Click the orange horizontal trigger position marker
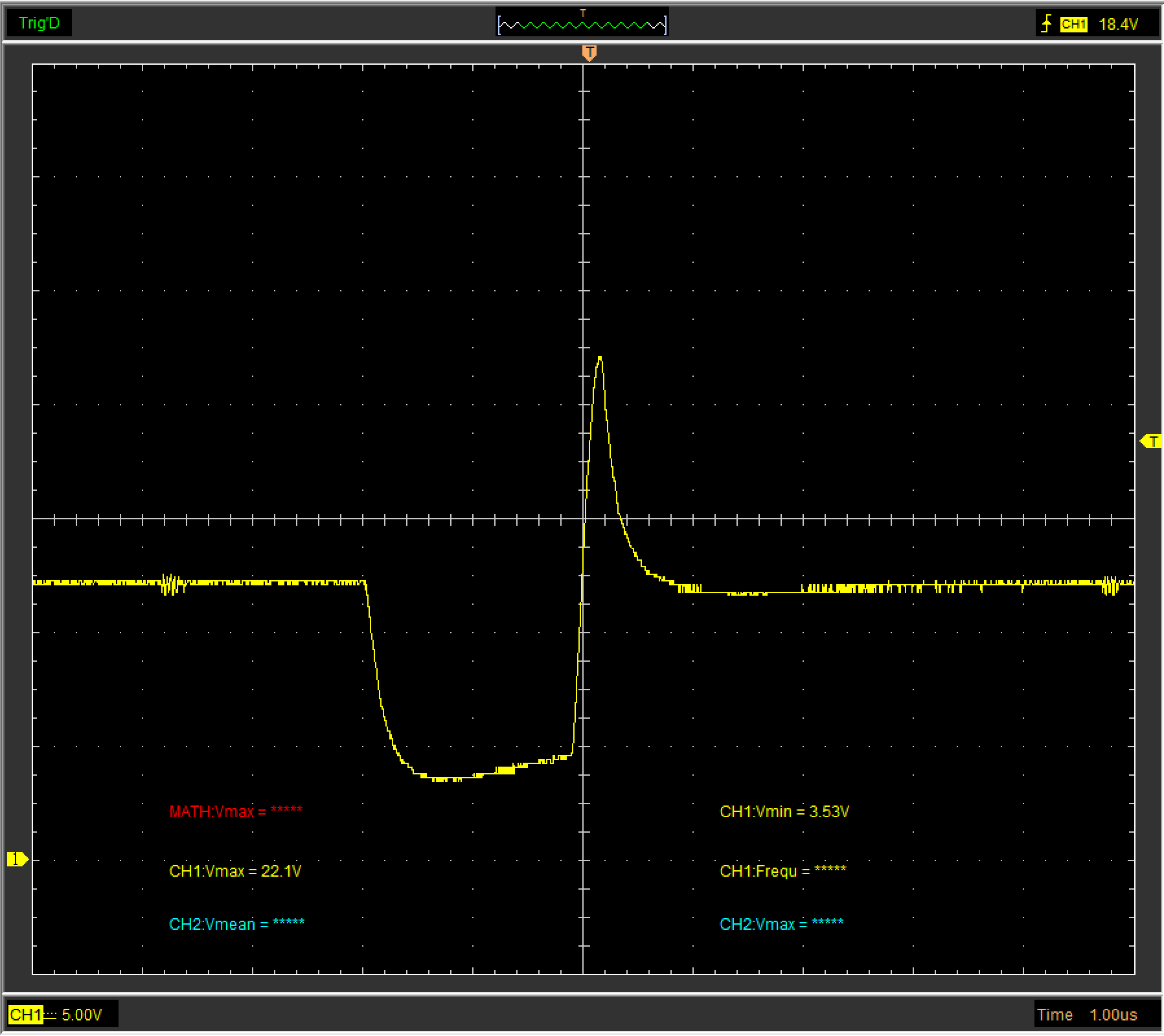This screenshot has width=1164, height=1036. pyautogui.click(x=589, y=53)
